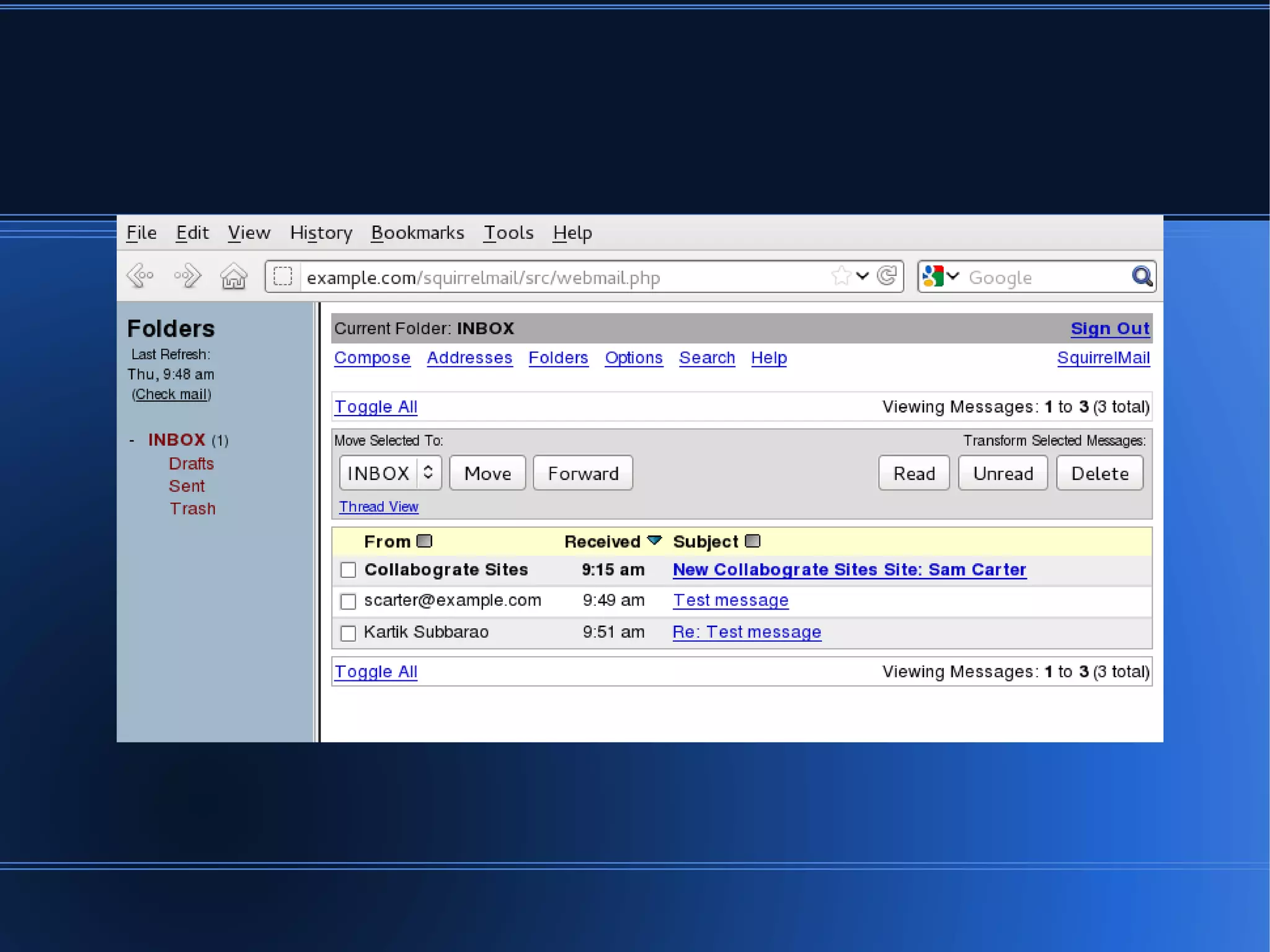Viewport: 1270px width, 952px height.
Task: Go to the browser home page icon
Action: tap(234, 276)
